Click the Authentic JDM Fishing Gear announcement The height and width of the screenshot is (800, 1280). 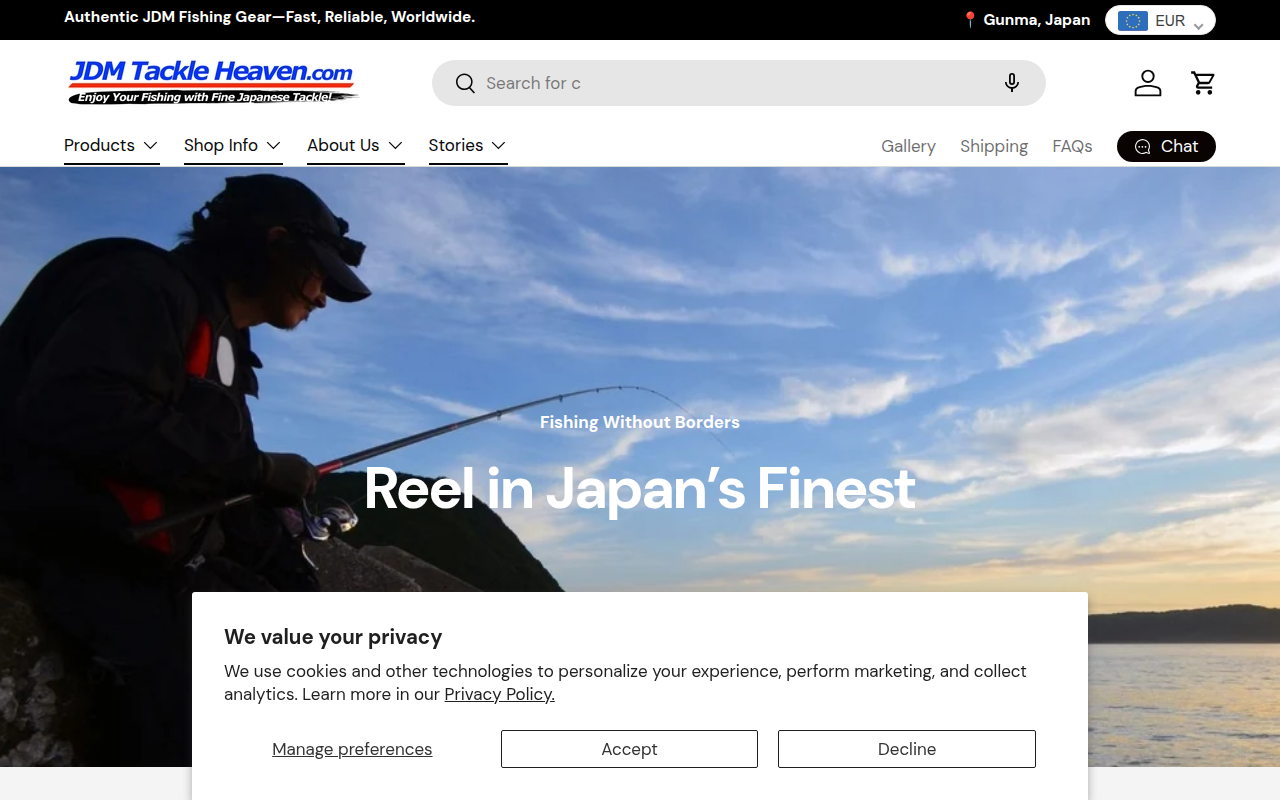click(270, 17)
